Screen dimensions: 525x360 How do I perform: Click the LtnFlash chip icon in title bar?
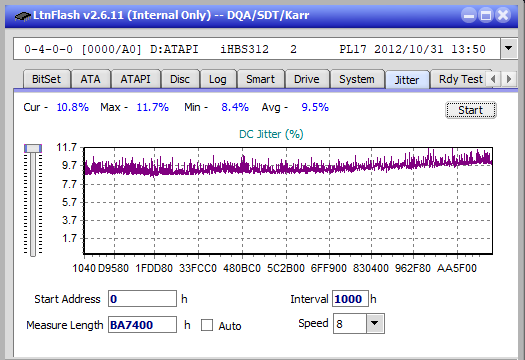(x=22, y=15)
